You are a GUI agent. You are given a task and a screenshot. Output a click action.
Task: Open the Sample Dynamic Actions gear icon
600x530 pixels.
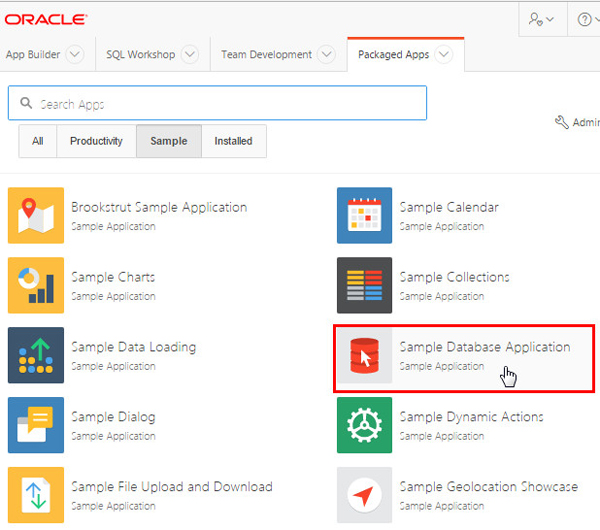(x=364, y=425)
